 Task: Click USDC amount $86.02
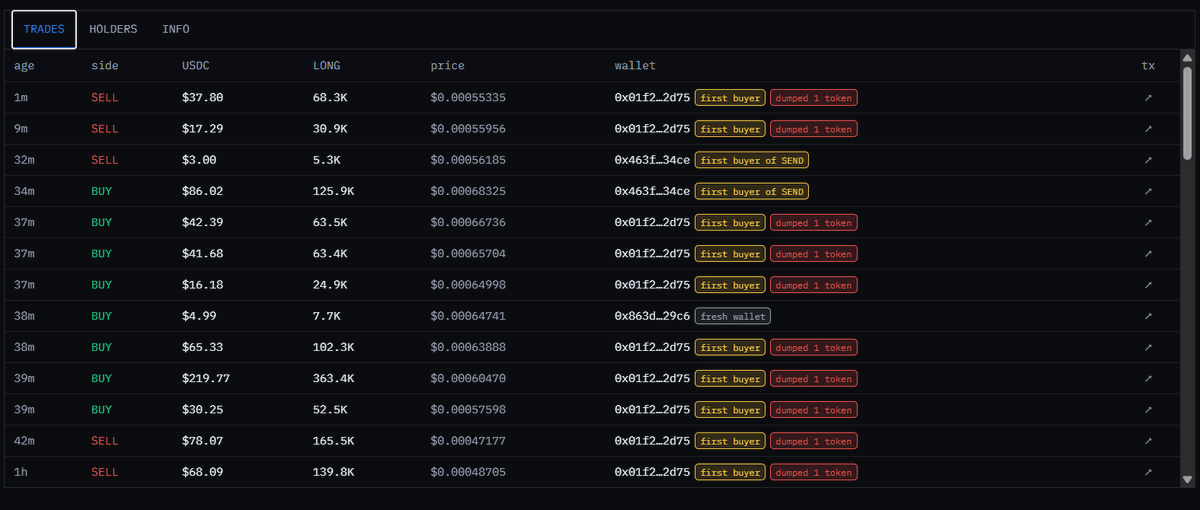click(203, 191)
